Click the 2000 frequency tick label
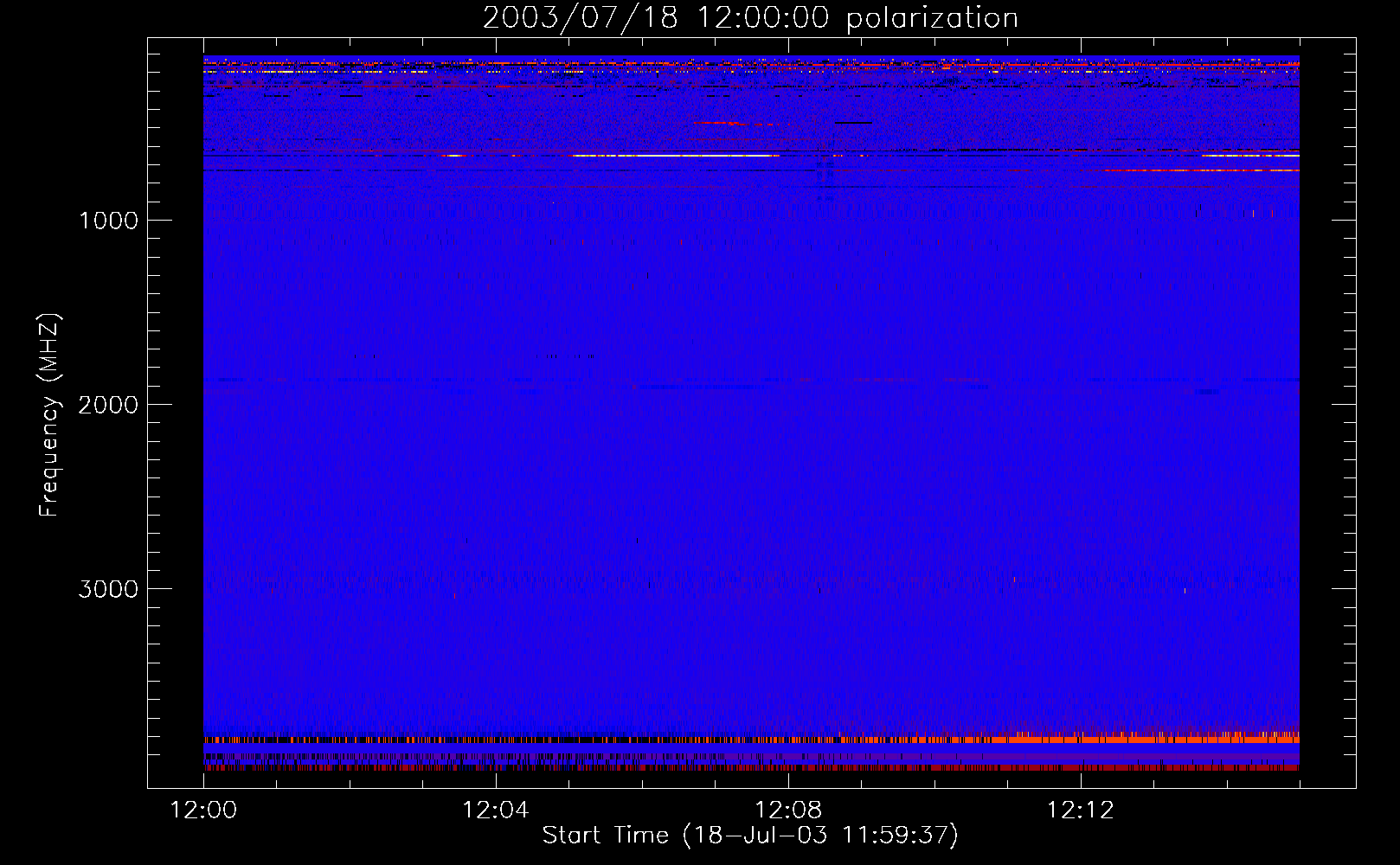This screenshot has height=865, width=1400. tap(109, 405)
